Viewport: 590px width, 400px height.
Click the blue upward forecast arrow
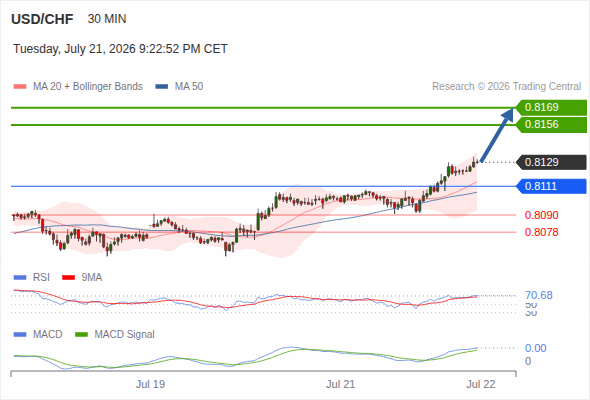(497, 135)
